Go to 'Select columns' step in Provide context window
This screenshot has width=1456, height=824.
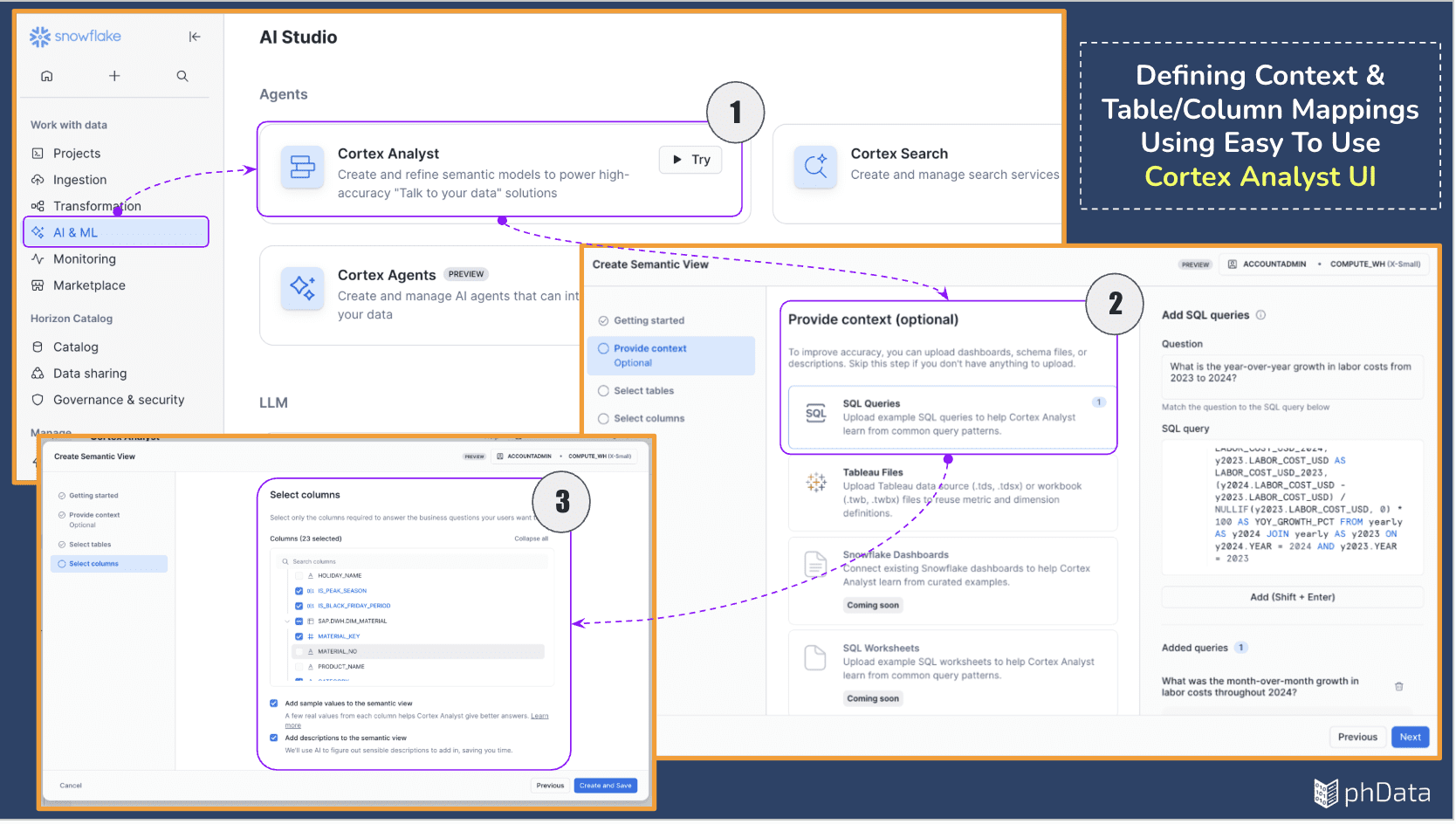click(649, 419)
